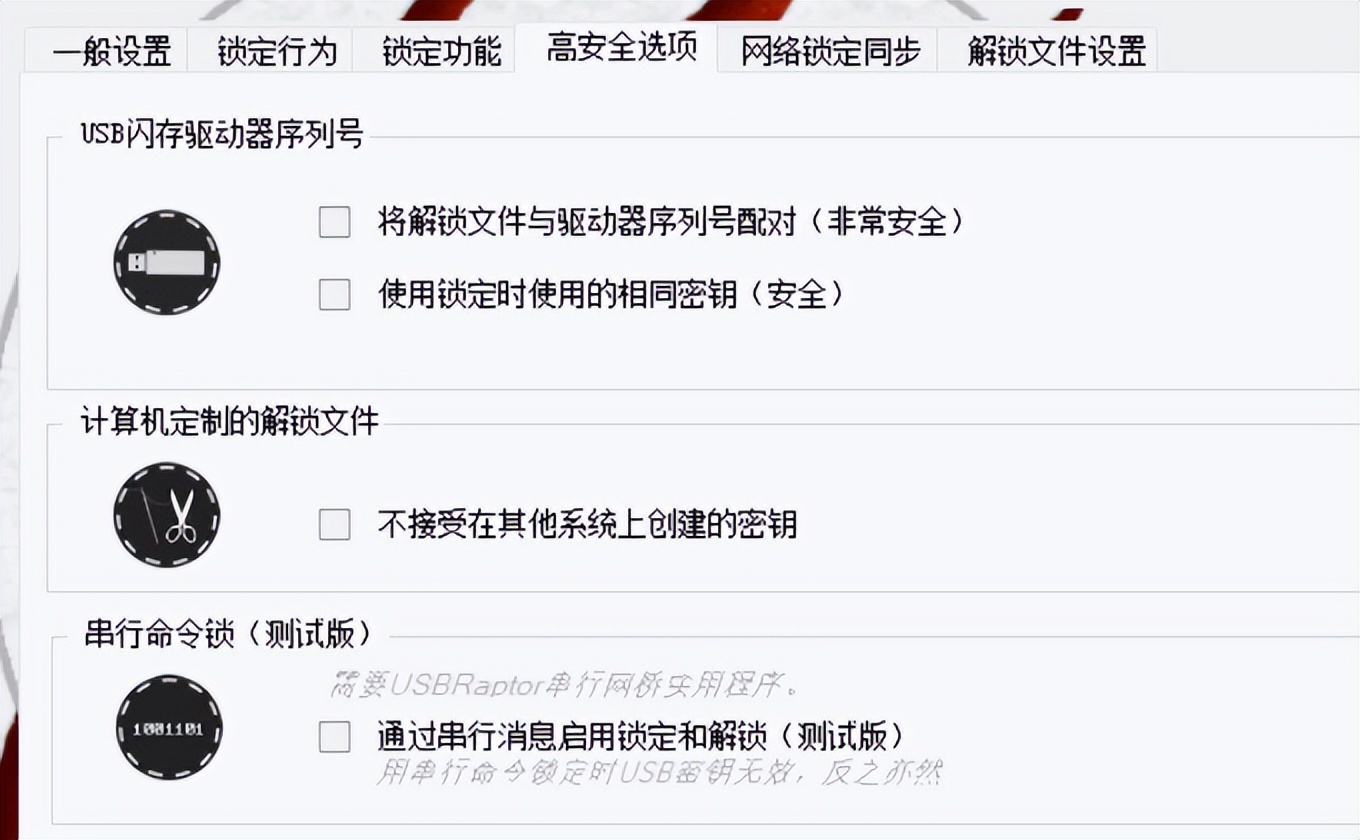Go to the 网络锁定同步 tab
Viewport: 1360px width, 840px height.
[830, 51]
